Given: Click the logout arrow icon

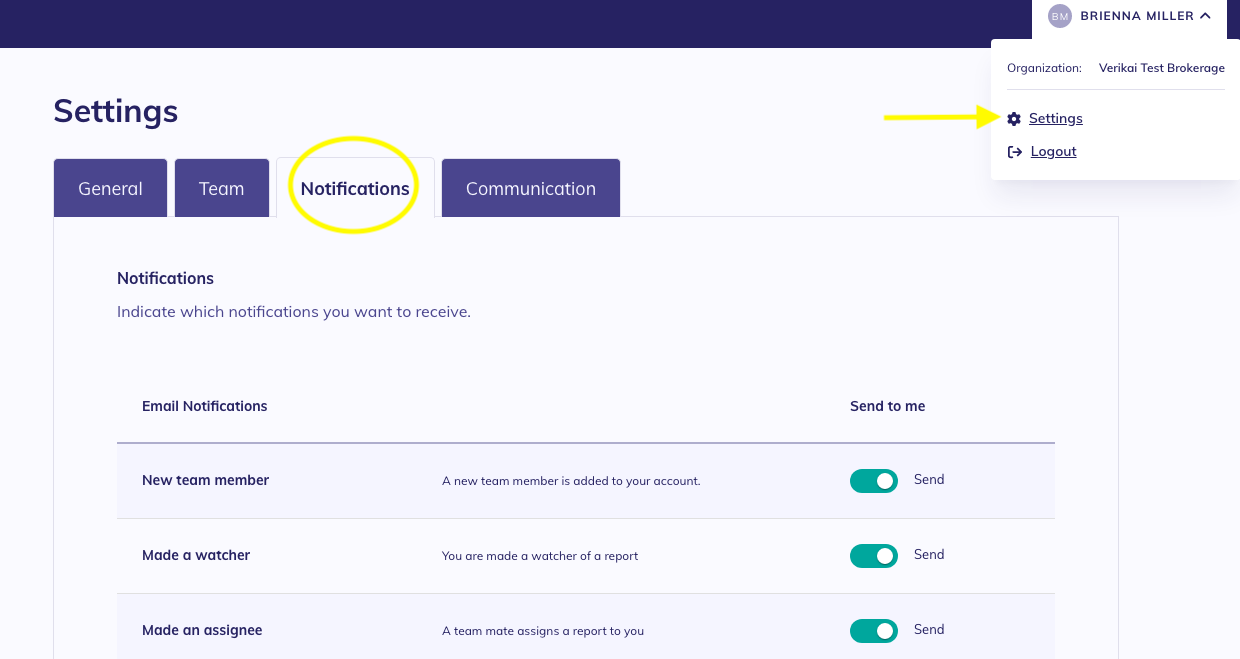Looking at the screenshot, I should point(1014,152).
